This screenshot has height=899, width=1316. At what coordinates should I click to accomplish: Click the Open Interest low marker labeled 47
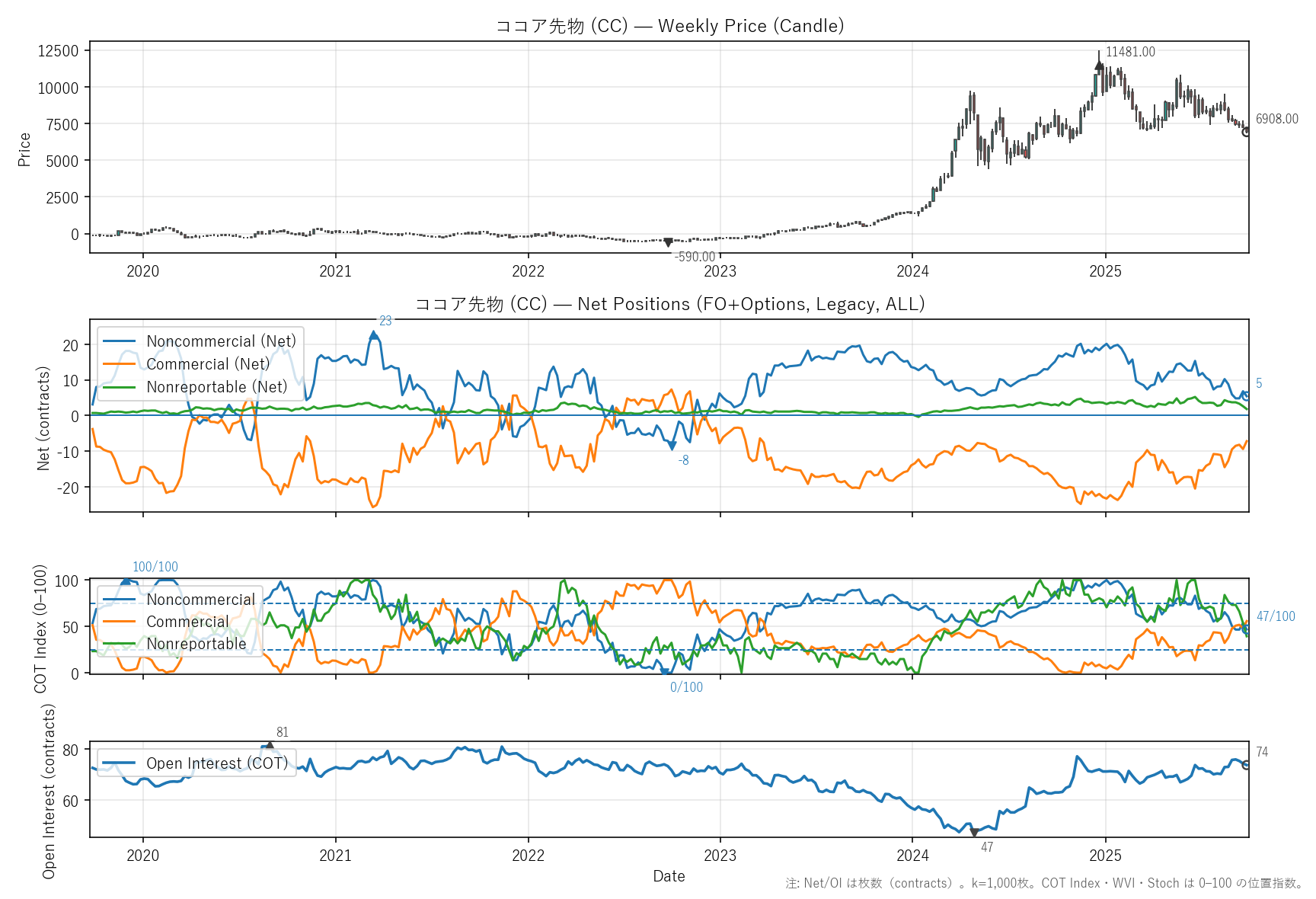(974, 833)
